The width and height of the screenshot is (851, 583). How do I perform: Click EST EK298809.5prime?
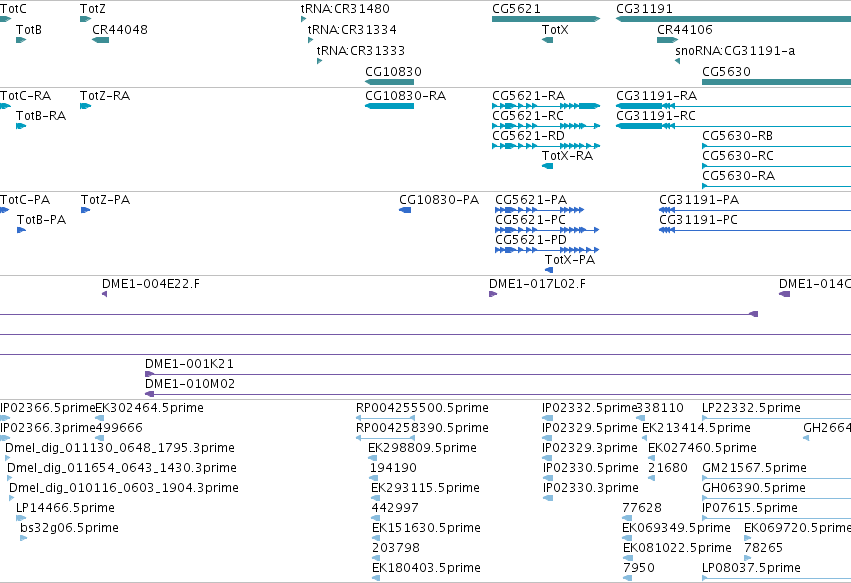[422, 448]
